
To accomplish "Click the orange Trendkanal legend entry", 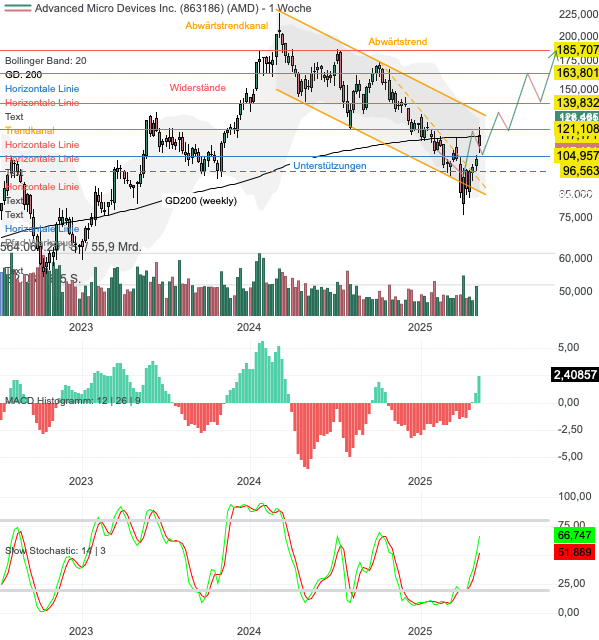I will point(30,131).
